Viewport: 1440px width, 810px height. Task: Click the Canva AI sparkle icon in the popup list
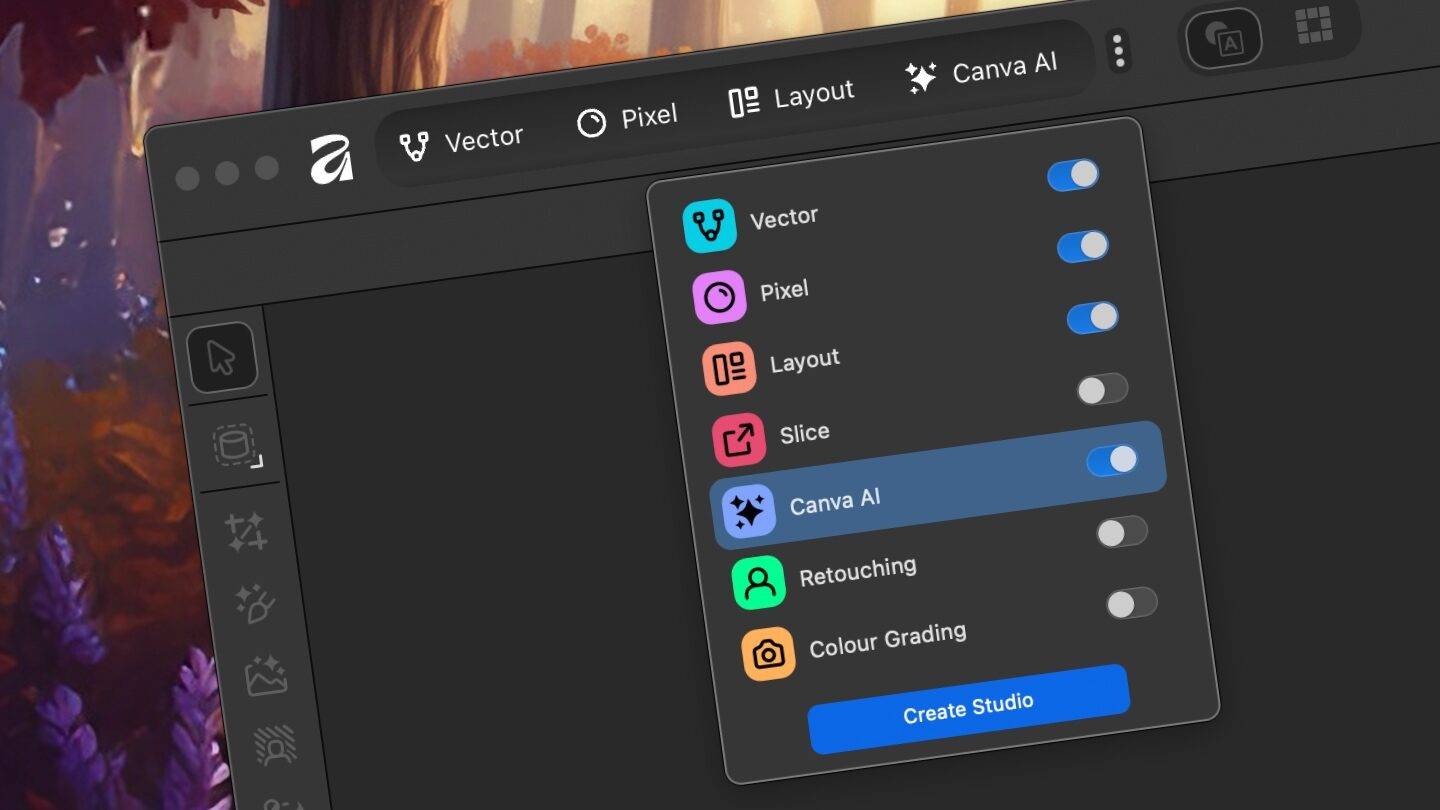tap(749, 512)
